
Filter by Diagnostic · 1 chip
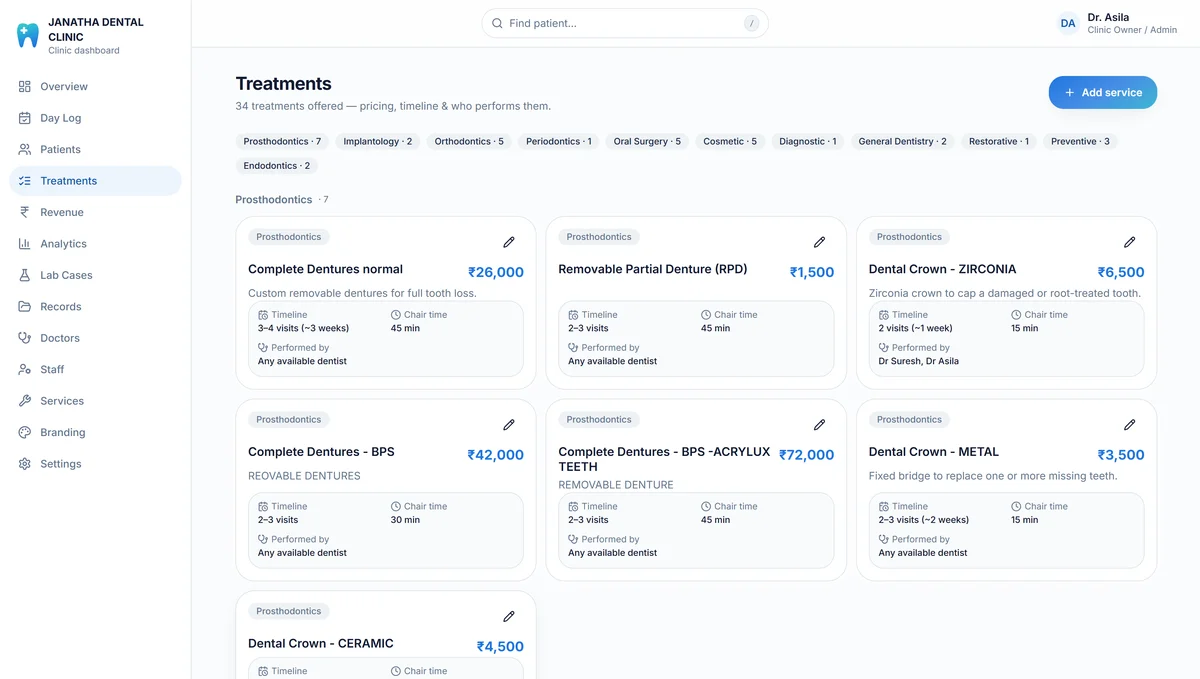[x=808, y=142]
